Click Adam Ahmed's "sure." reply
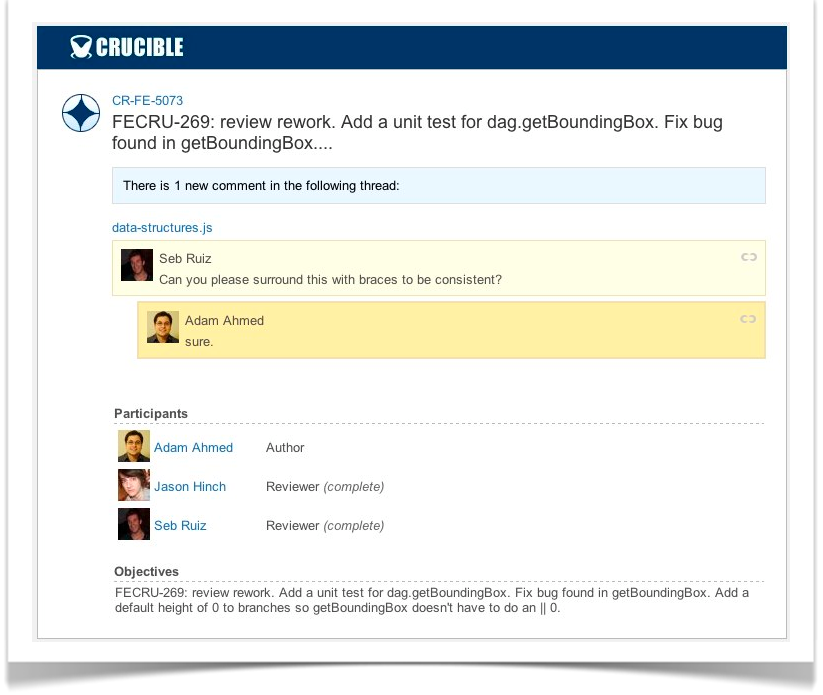 (199, 342)
